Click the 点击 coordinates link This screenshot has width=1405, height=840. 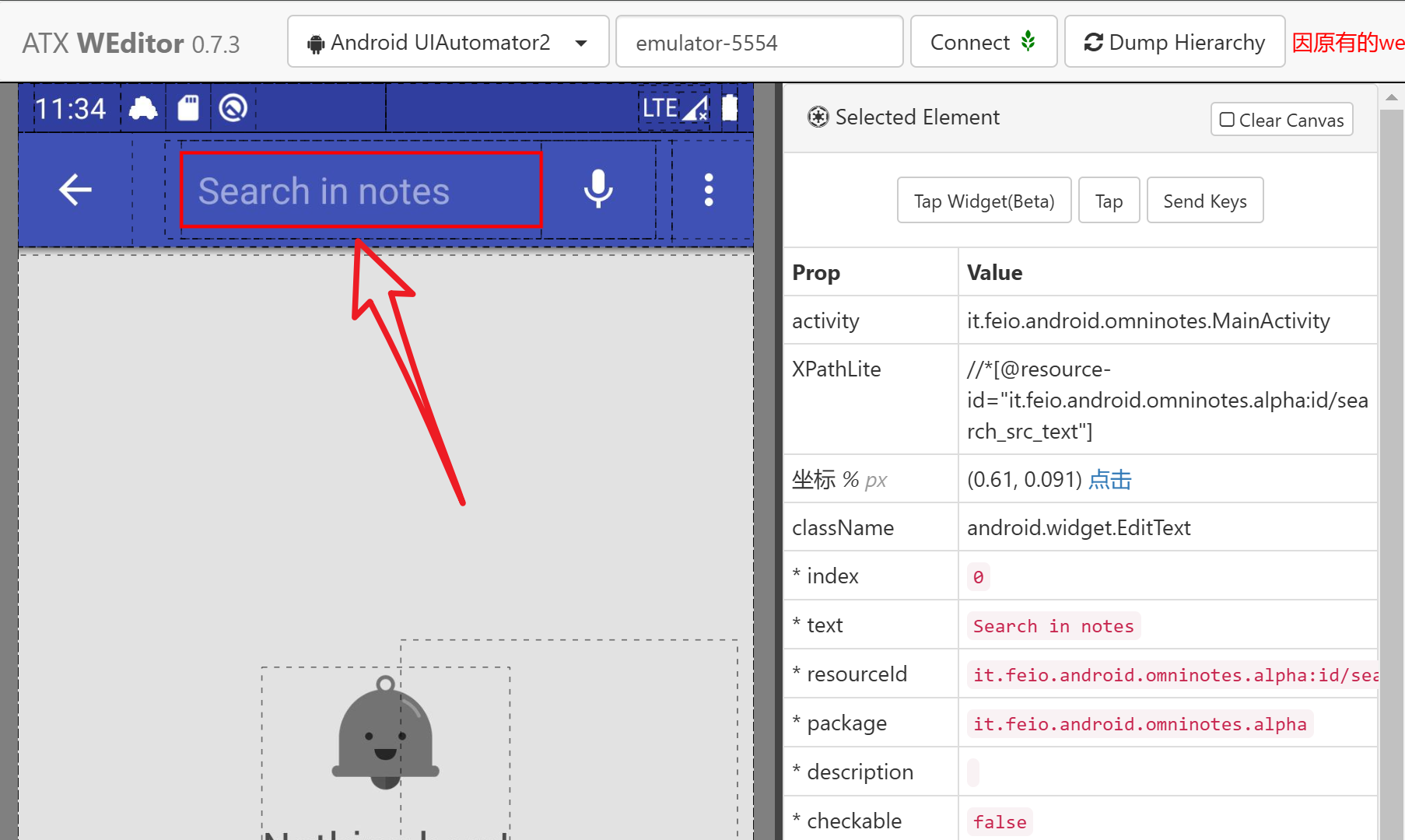pyautogui.click(x=1110, y=479)
